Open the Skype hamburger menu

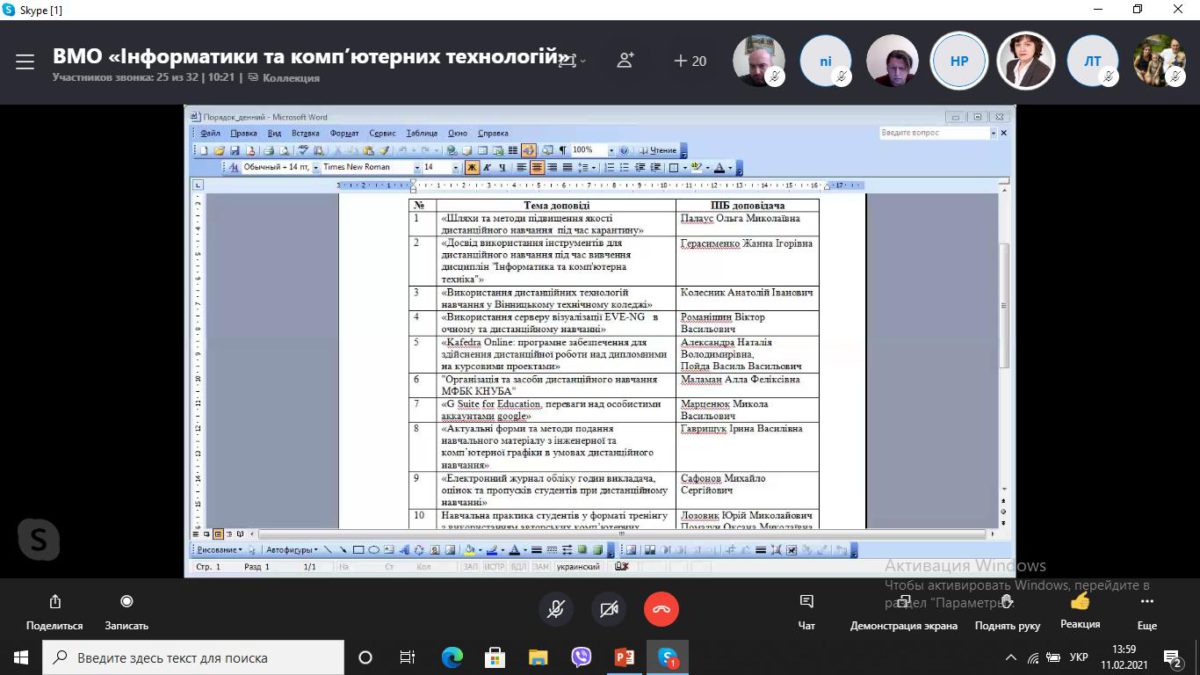pos(25,62)
